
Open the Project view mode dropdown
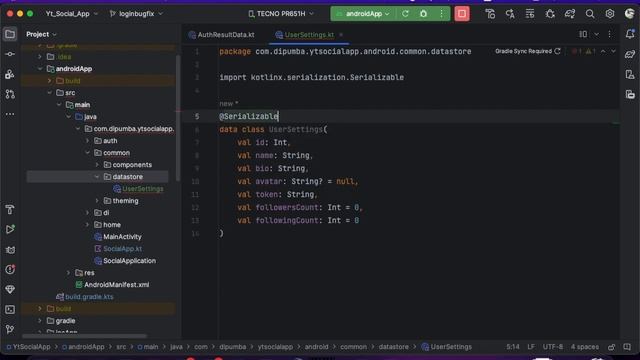tap(41, 34)
